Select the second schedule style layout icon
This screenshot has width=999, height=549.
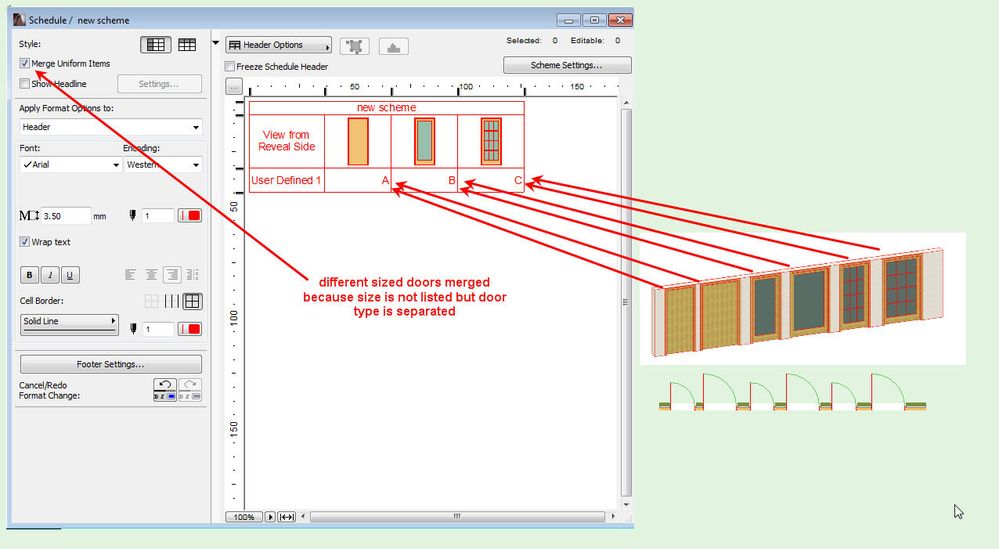[x=187, y=45]
